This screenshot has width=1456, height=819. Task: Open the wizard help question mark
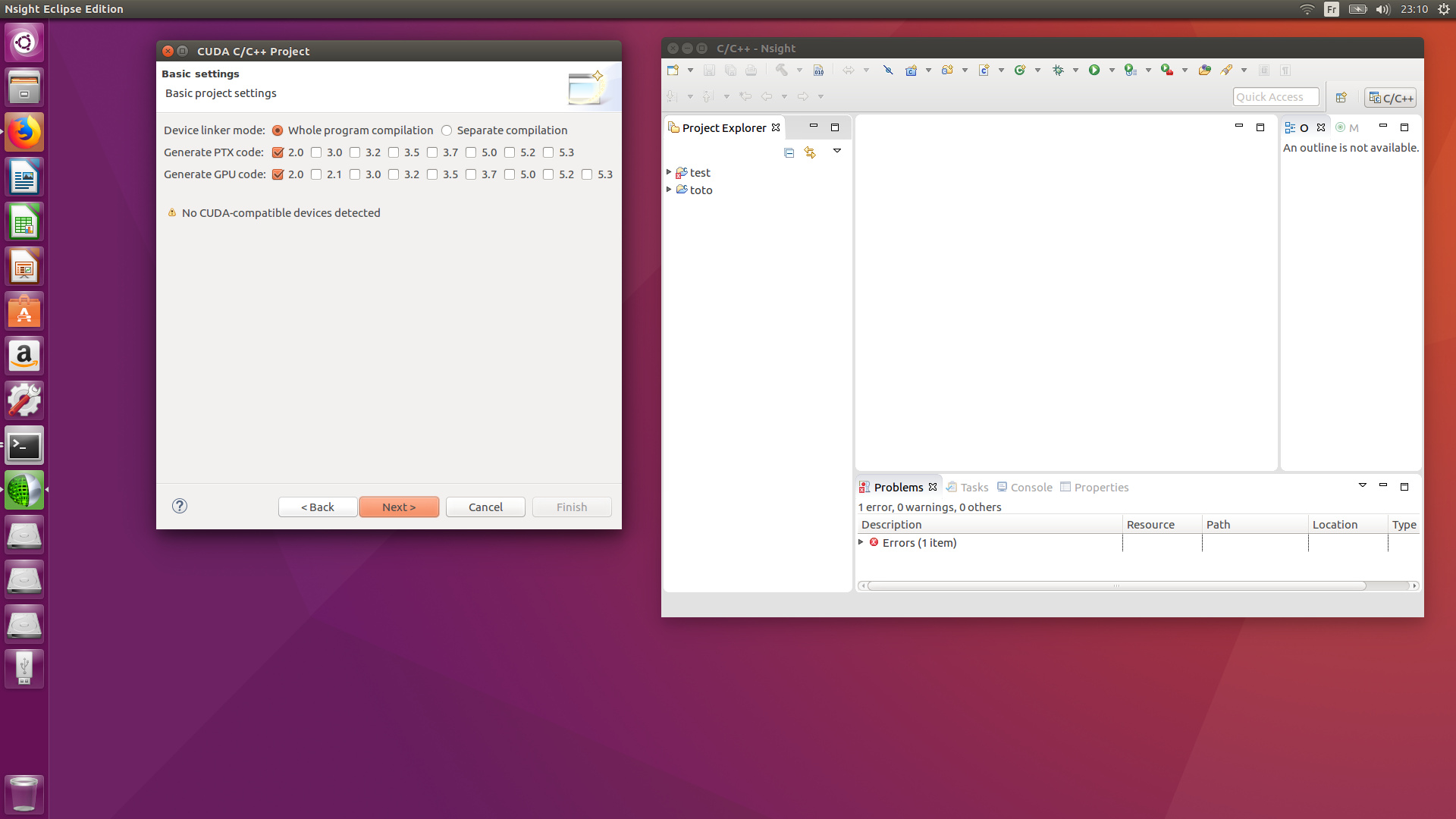pyautogui.click(x=180, y=506)
